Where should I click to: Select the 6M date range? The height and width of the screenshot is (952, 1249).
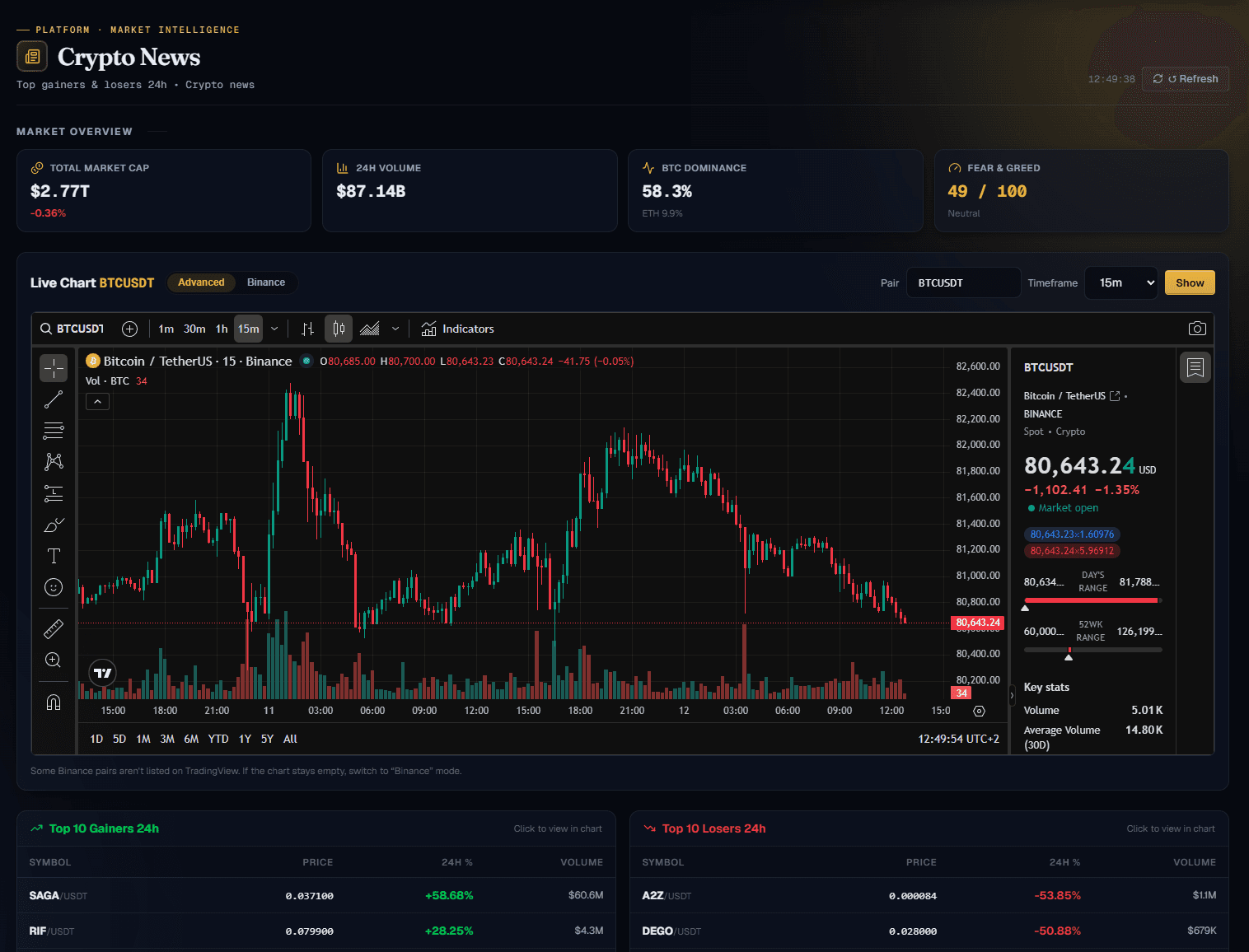tap(191, 739)
